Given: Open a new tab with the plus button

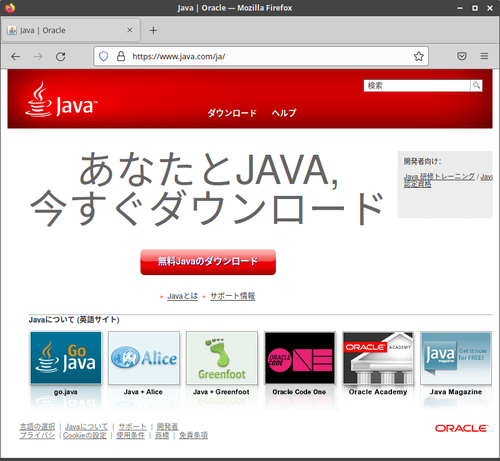Looking at the screenshot, I should click(x=153, y=30).
